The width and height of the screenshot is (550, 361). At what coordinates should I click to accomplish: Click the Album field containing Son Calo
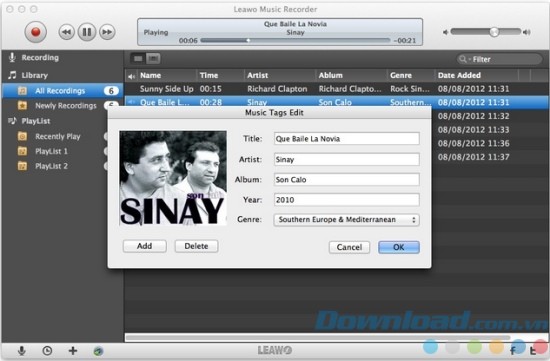click(347, 180)
